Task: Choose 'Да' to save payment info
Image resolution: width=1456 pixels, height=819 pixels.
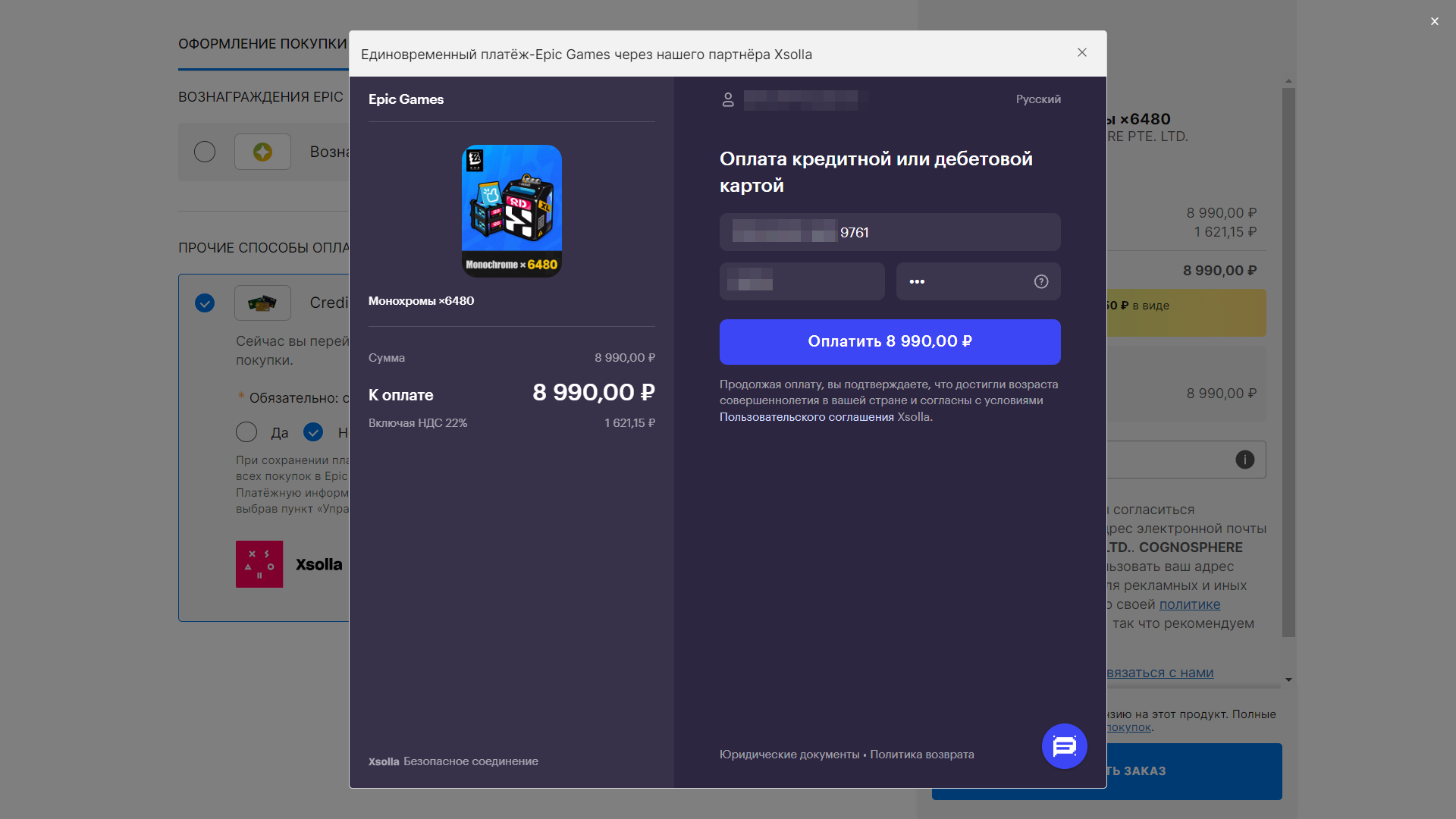Action: 246,432
